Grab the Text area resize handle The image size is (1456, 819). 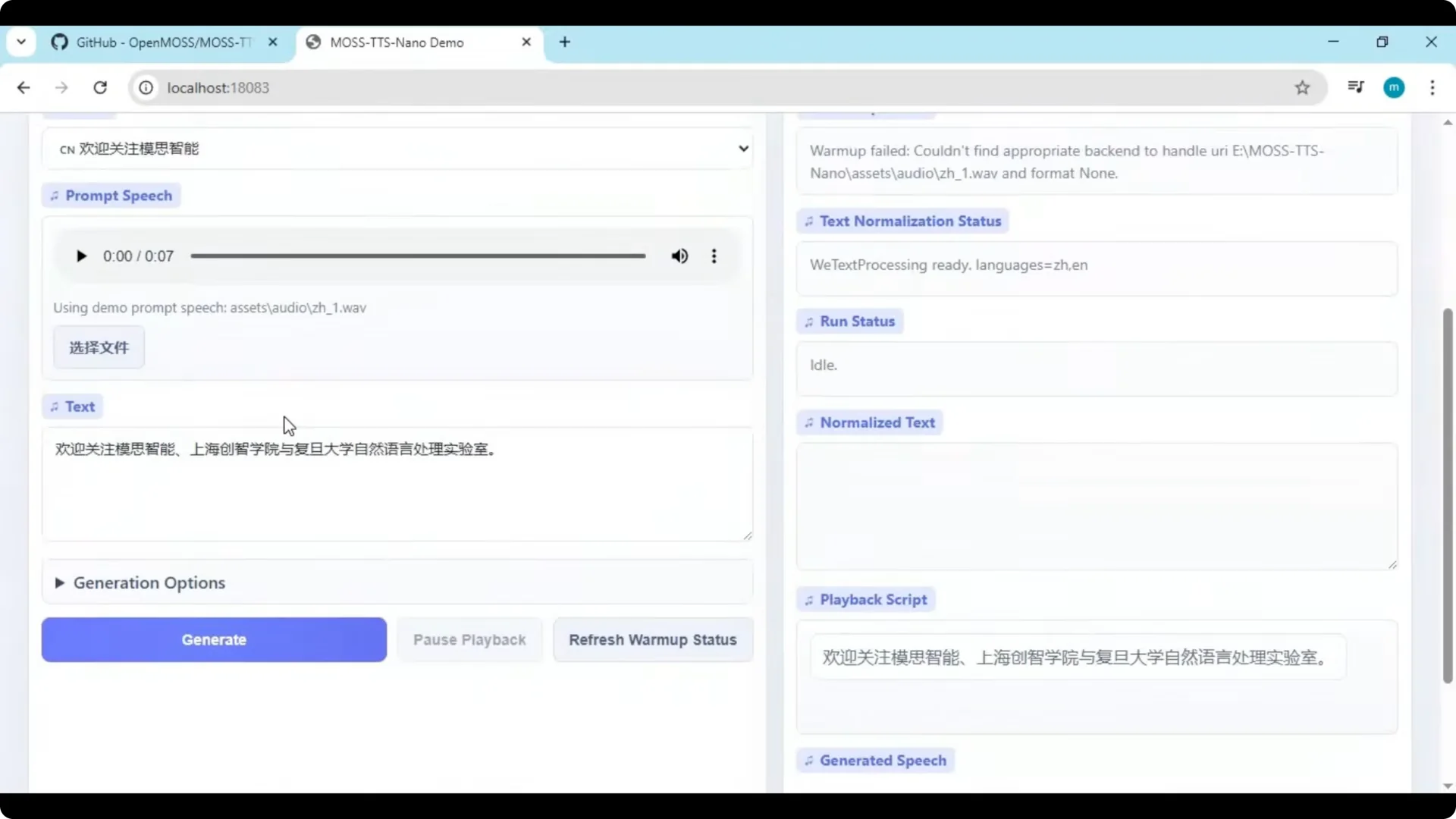748,535
